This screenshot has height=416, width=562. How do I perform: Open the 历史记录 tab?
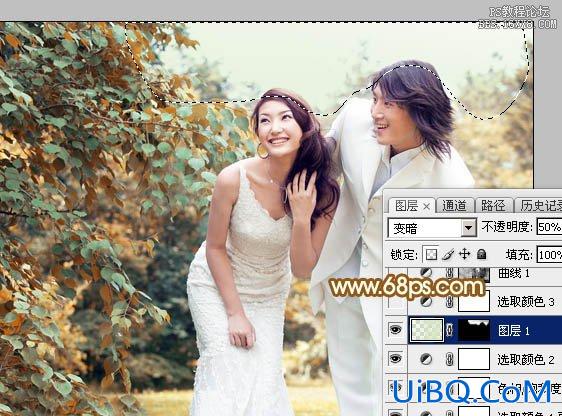tap(539, 206)
